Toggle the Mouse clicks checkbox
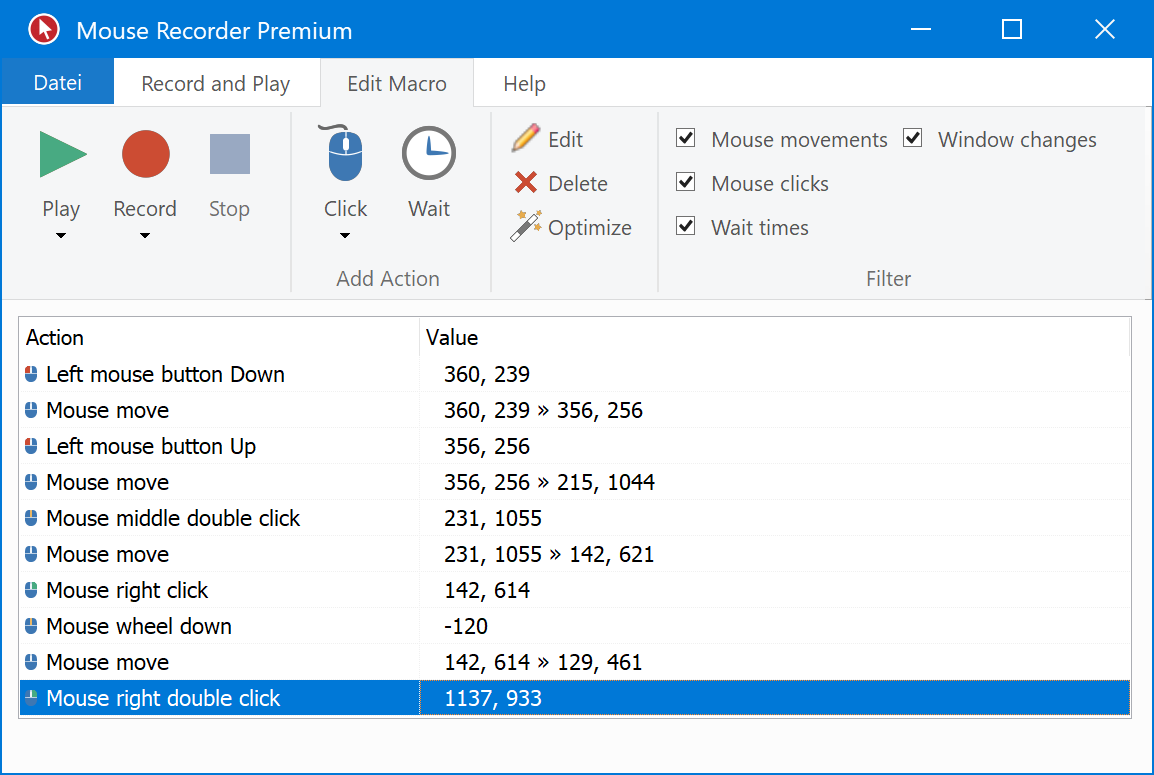 (686, 182)
